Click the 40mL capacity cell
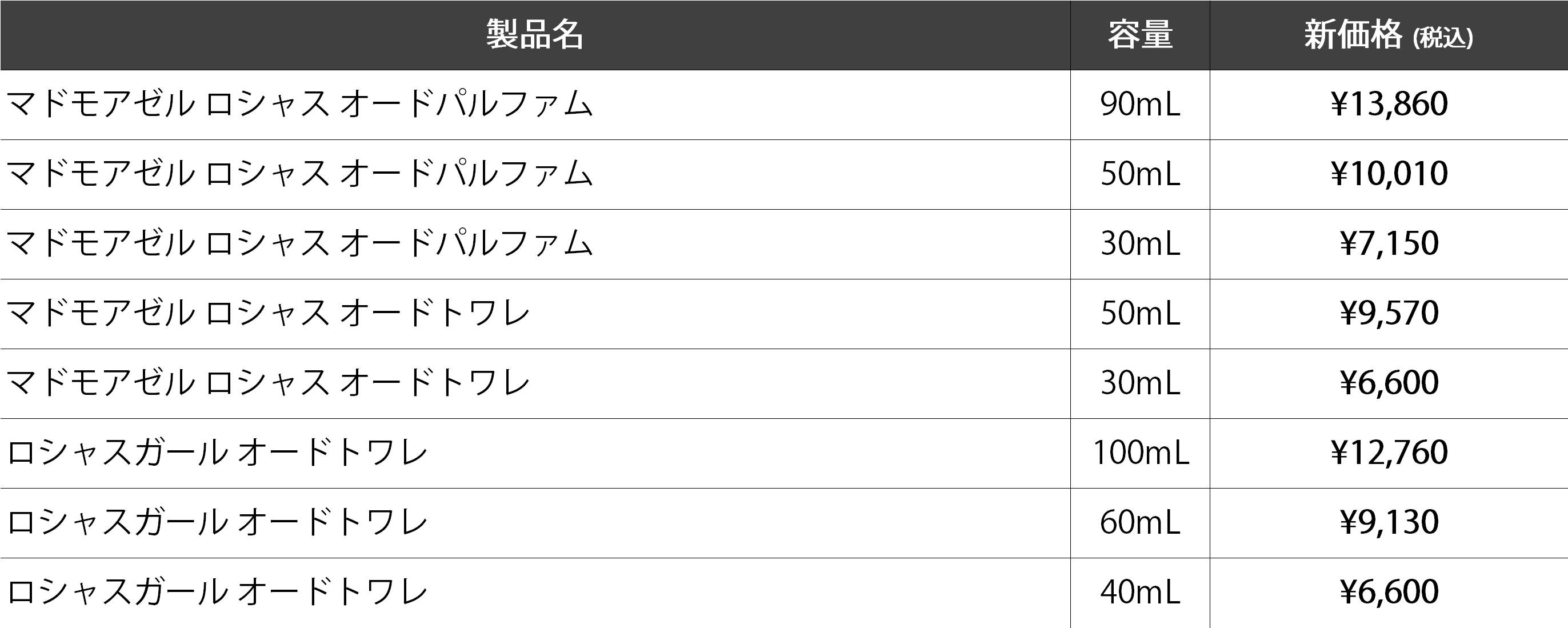1568x628 pixels. pos(1140,592)
